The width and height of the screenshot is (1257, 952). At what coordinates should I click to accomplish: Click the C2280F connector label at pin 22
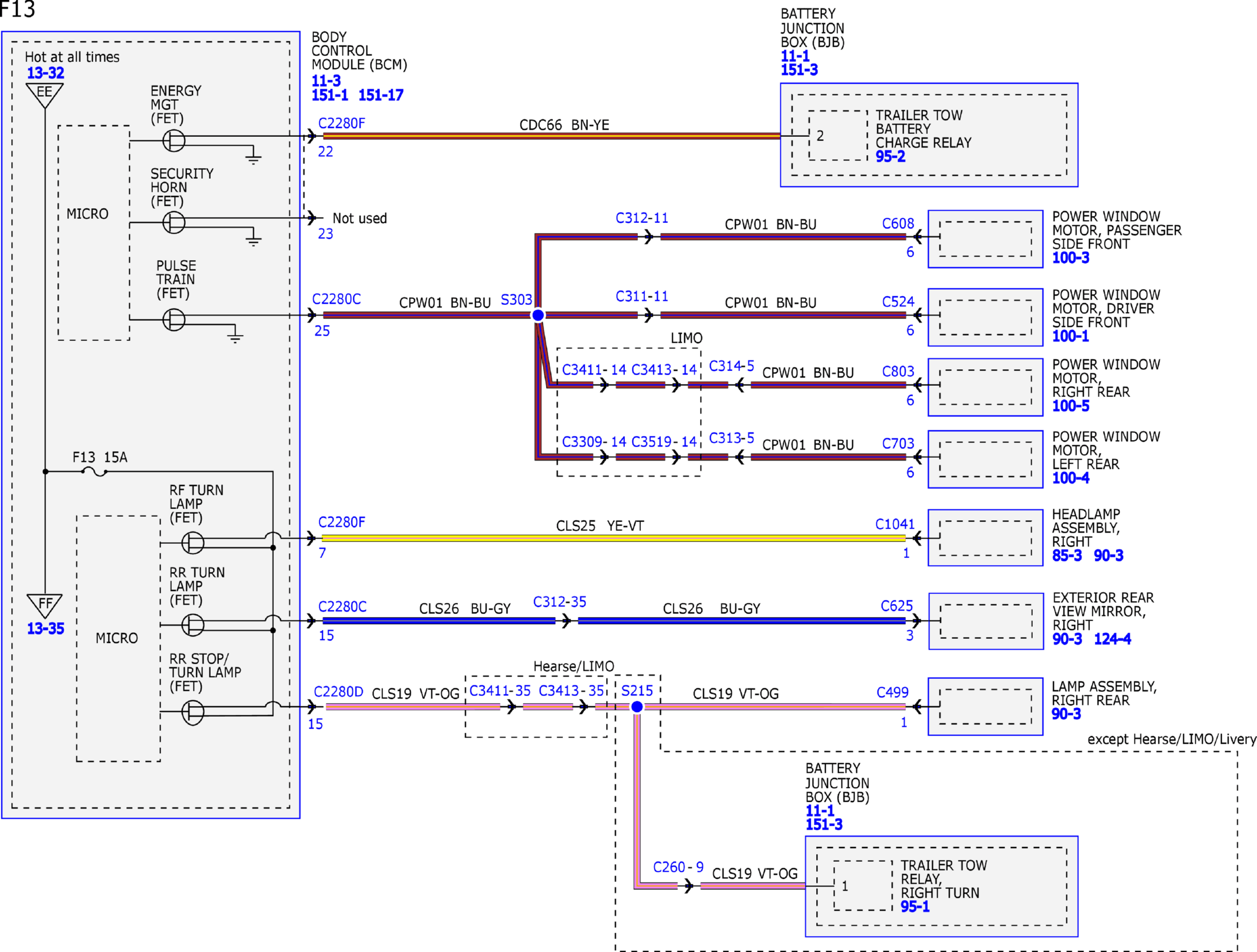point(342,123)
